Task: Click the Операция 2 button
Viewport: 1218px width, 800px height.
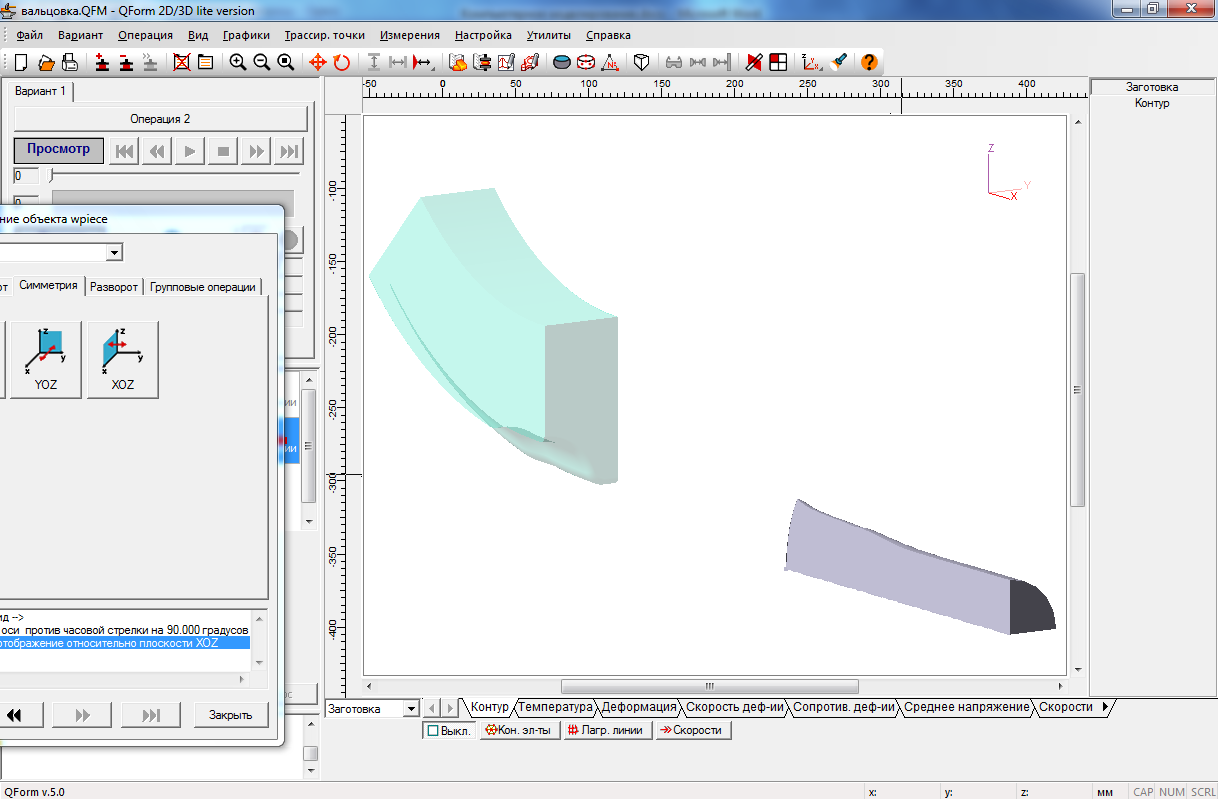Action: coord(160,119)
